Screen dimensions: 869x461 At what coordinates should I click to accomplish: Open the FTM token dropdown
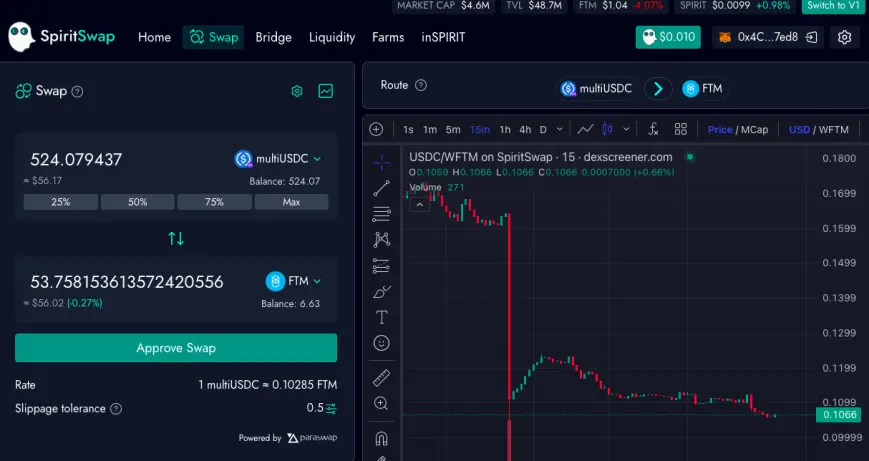[294, 281]
